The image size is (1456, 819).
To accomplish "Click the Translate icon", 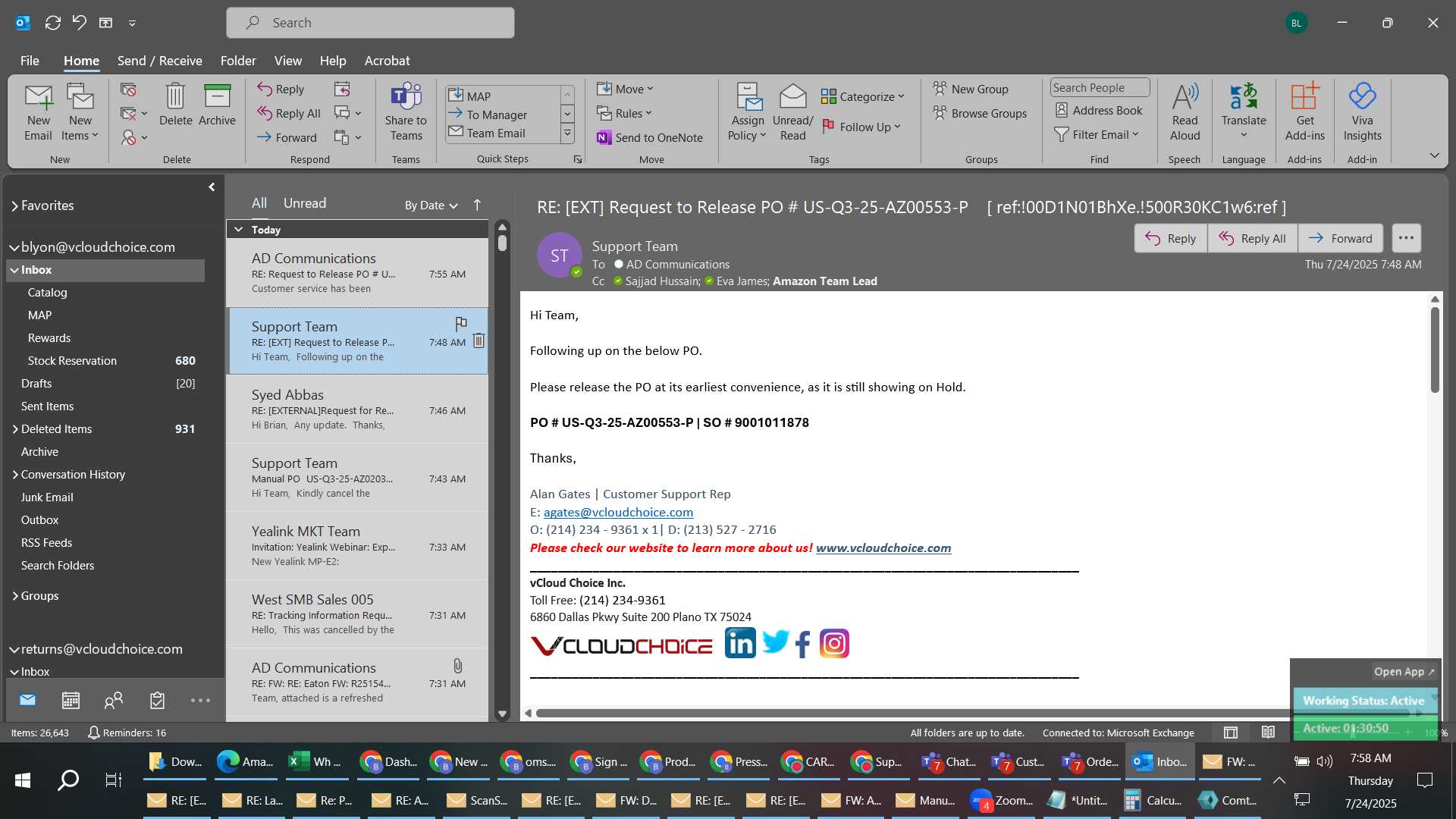I will point(1244,96).
